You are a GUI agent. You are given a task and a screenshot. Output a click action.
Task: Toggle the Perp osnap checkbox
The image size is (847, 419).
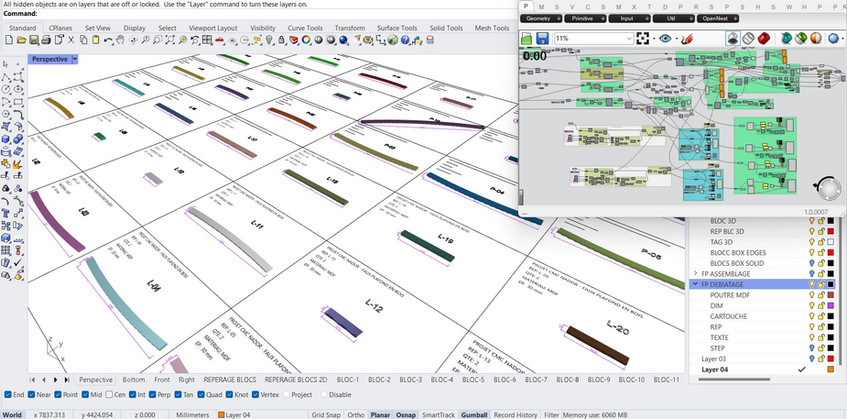tap(152, 395)
